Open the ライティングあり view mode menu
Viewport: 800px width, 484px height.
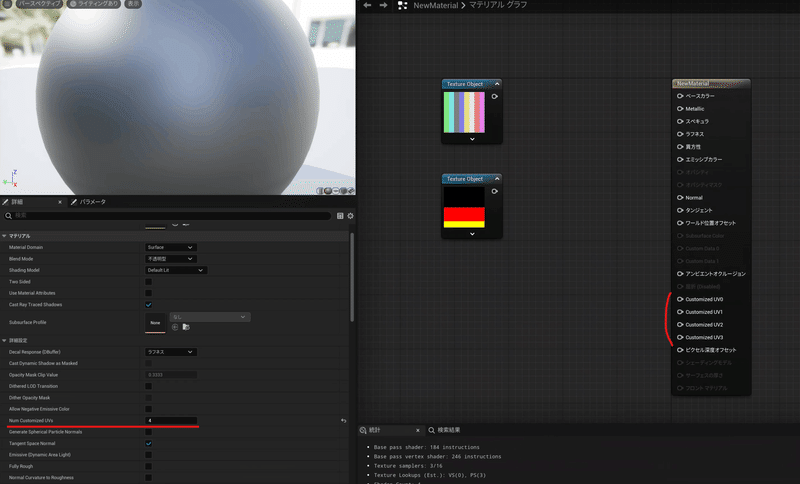[x=94, y=4]
